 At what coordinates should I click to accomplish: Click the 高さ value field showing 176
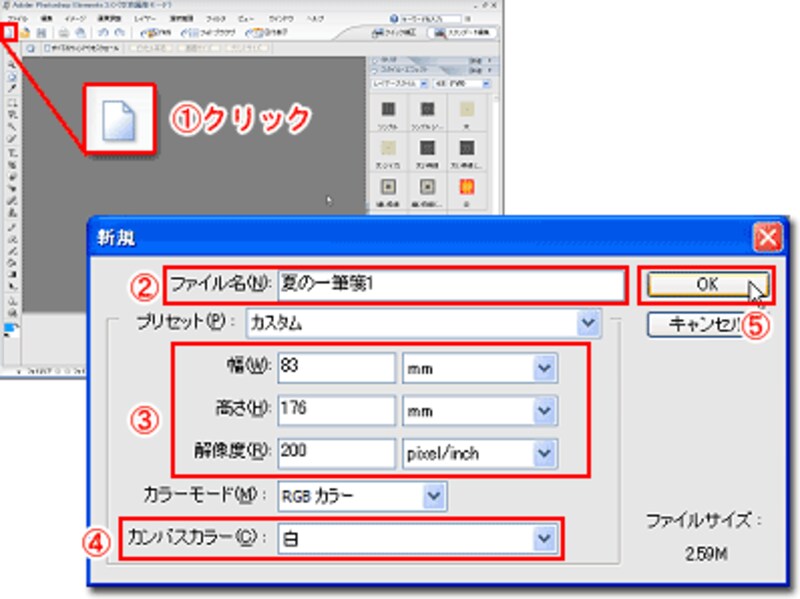pyautogui.click(x=336, y=411)
